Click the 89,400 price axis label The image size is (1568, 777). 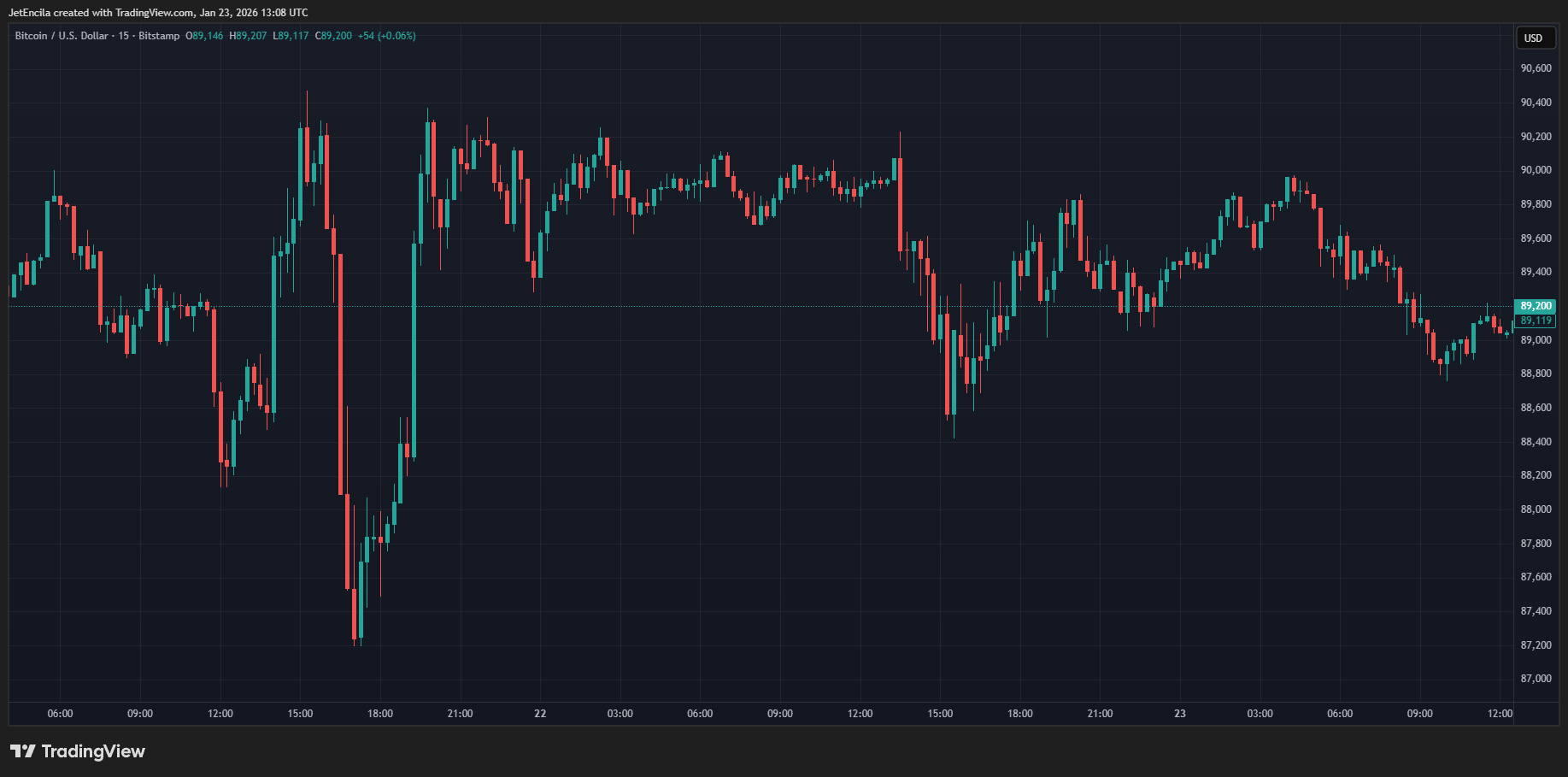point(1536,272)
